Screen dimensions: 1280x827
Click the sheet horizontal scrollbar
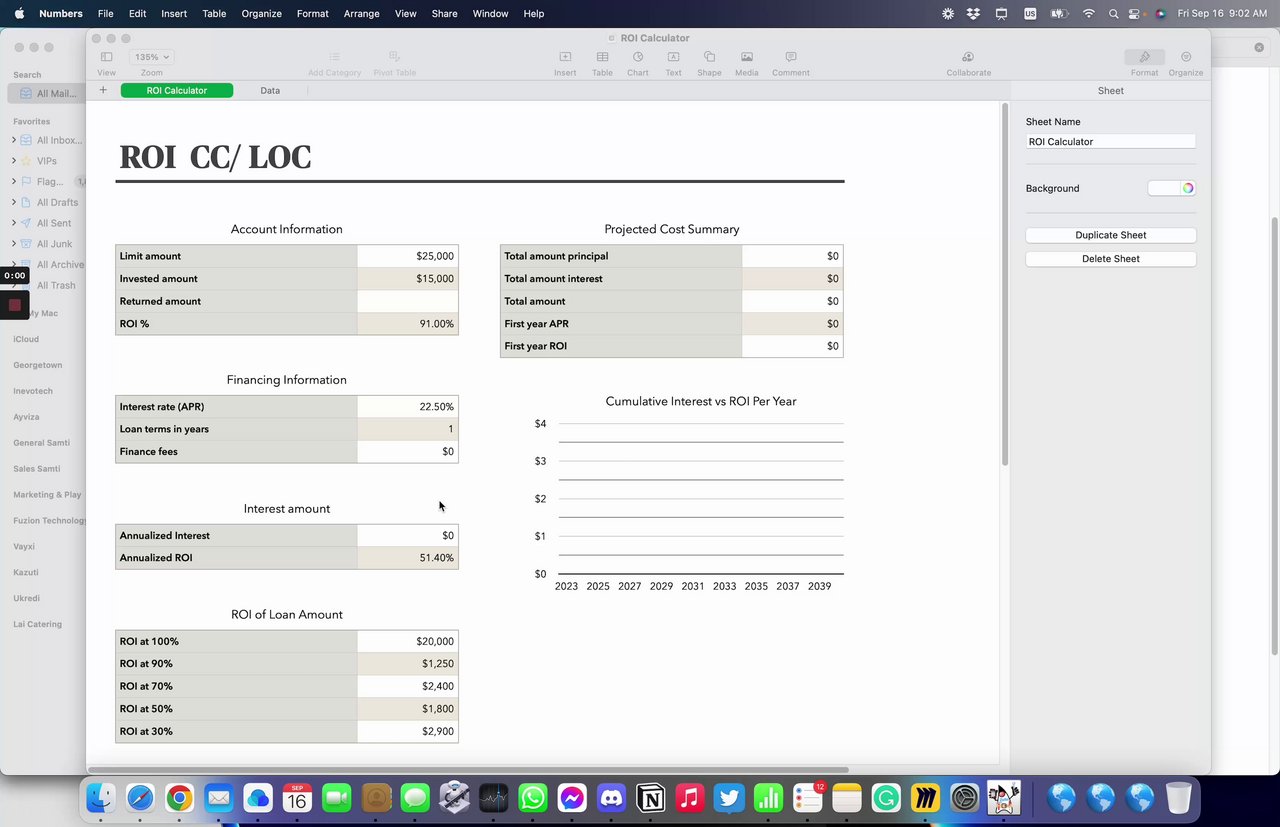[x=468, y=770]
